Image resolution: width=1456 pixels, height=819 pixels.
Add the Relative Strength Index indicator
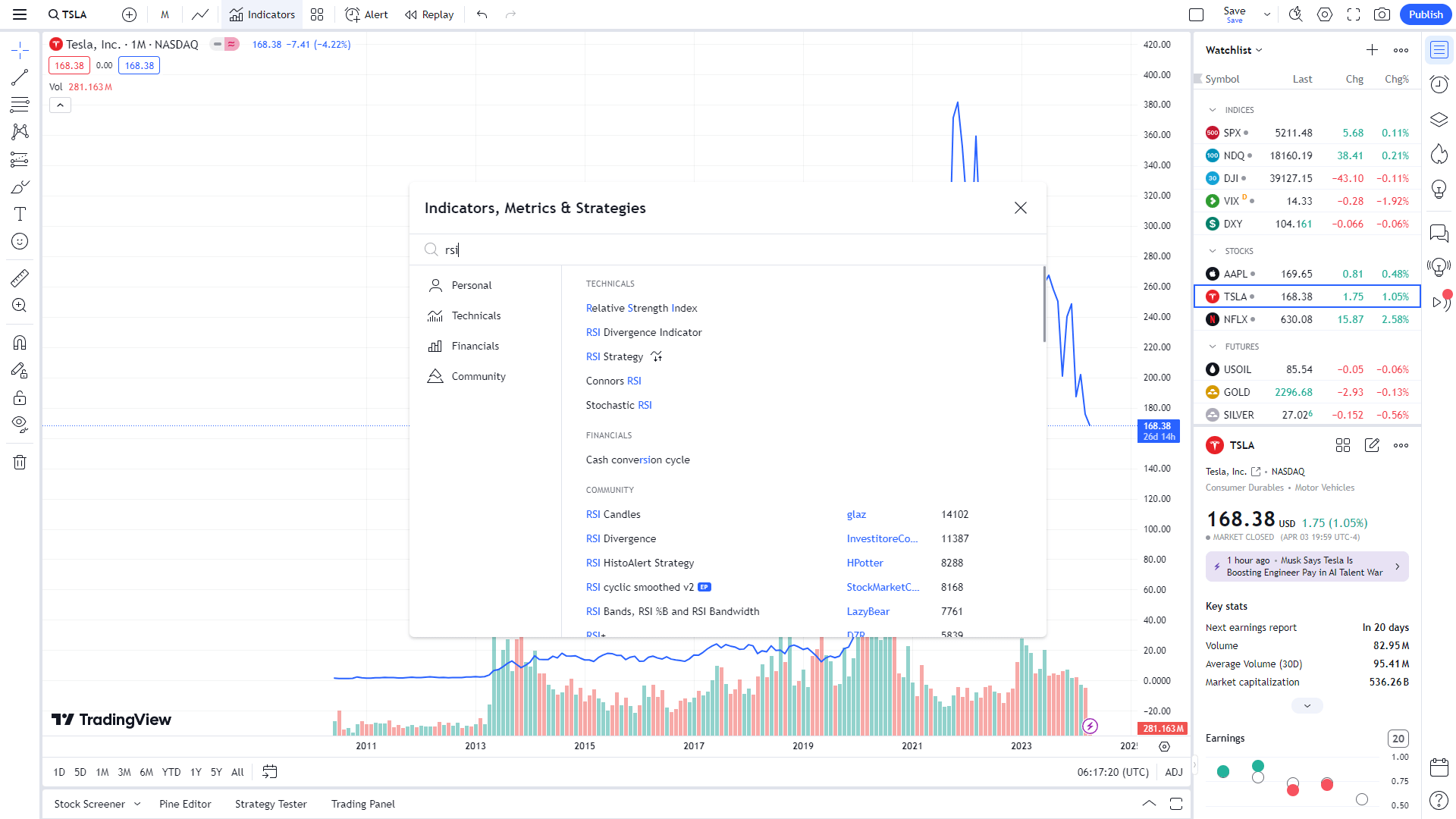pos(642,308)
